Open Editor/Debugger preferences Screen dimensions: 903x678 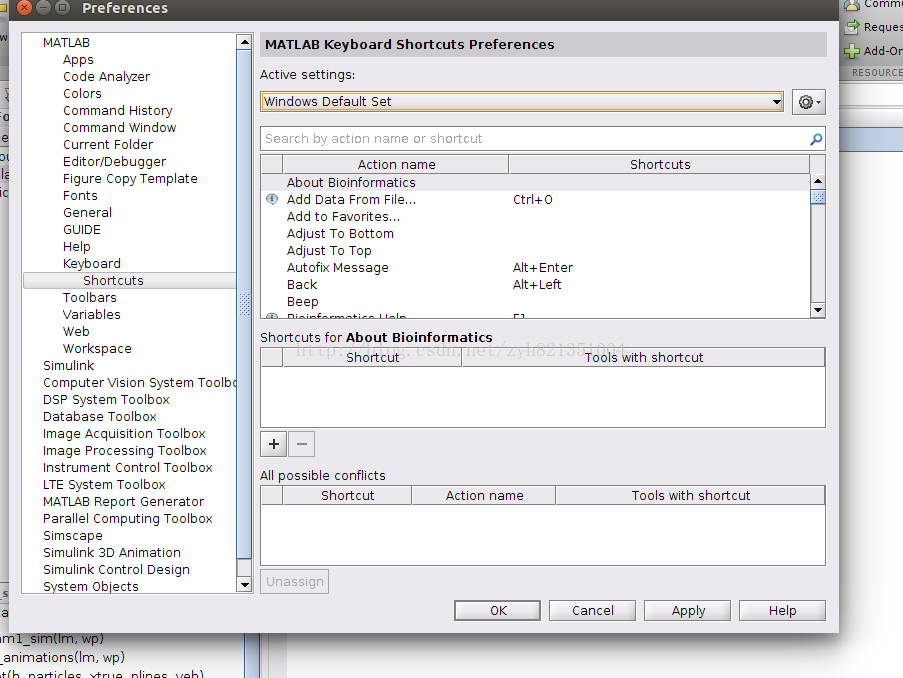[115, 162]
